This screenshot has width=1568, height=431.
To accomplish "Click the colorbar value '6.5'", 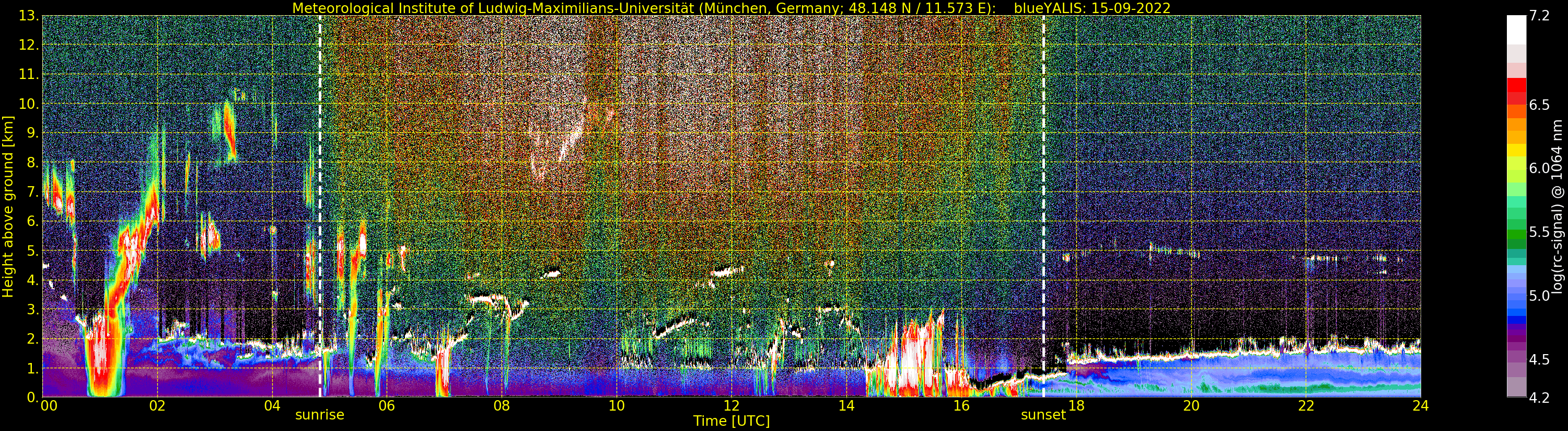I will pyautogui.click(x=1539, y=105).
